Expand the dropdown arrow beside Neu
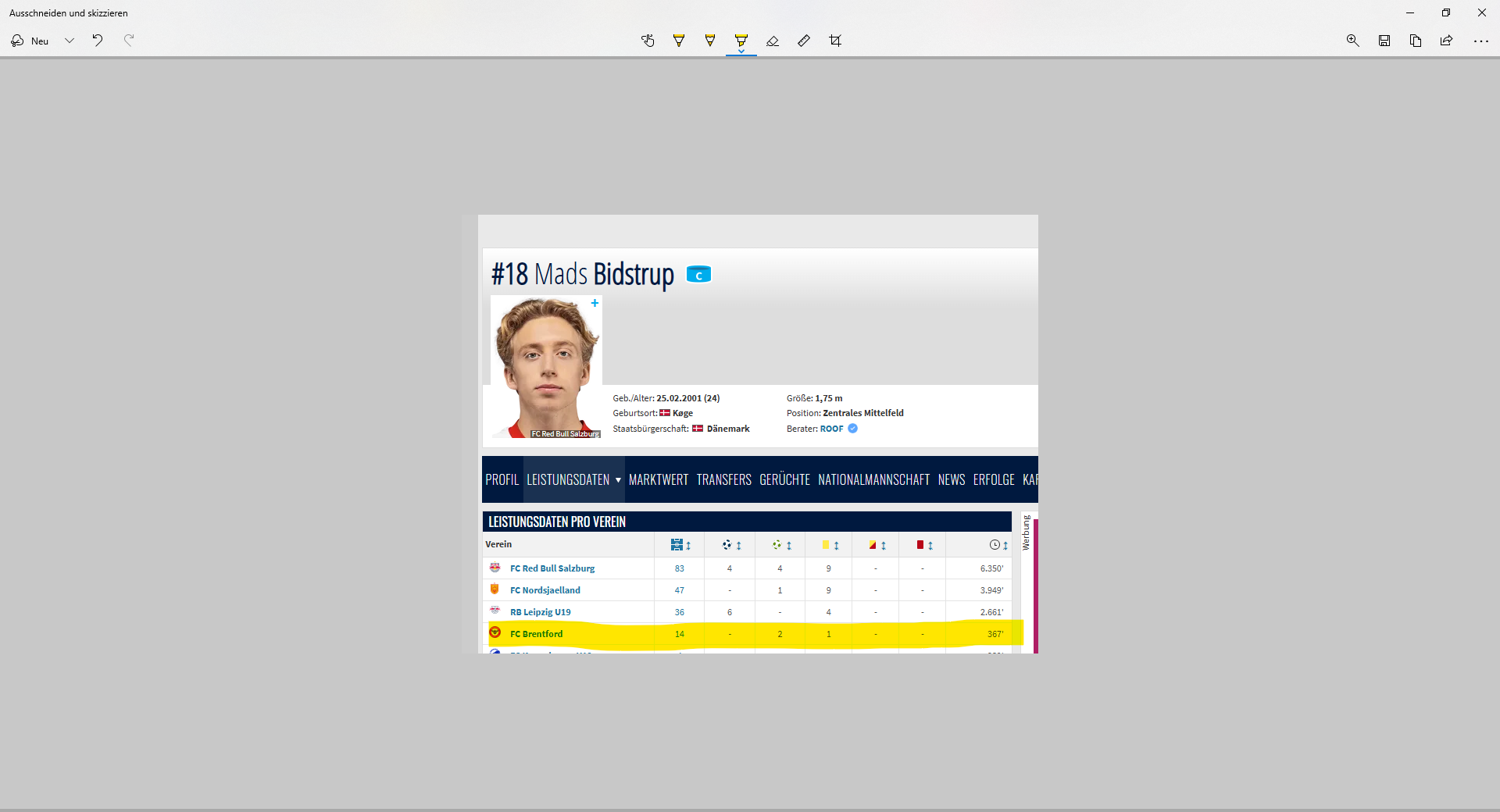The width and height of the screenshot is (1500, 812). 70,41
